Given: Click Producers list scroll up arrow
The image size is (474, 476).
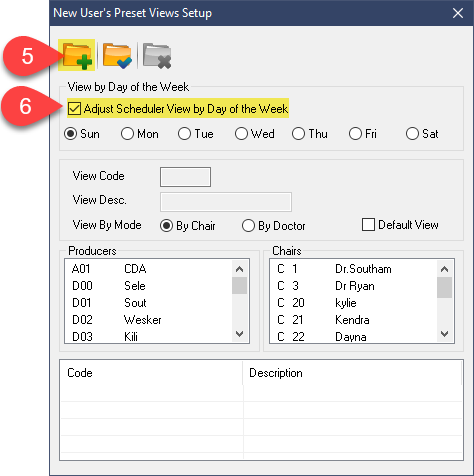Looking at the screenshot, I should click(239, 269).
